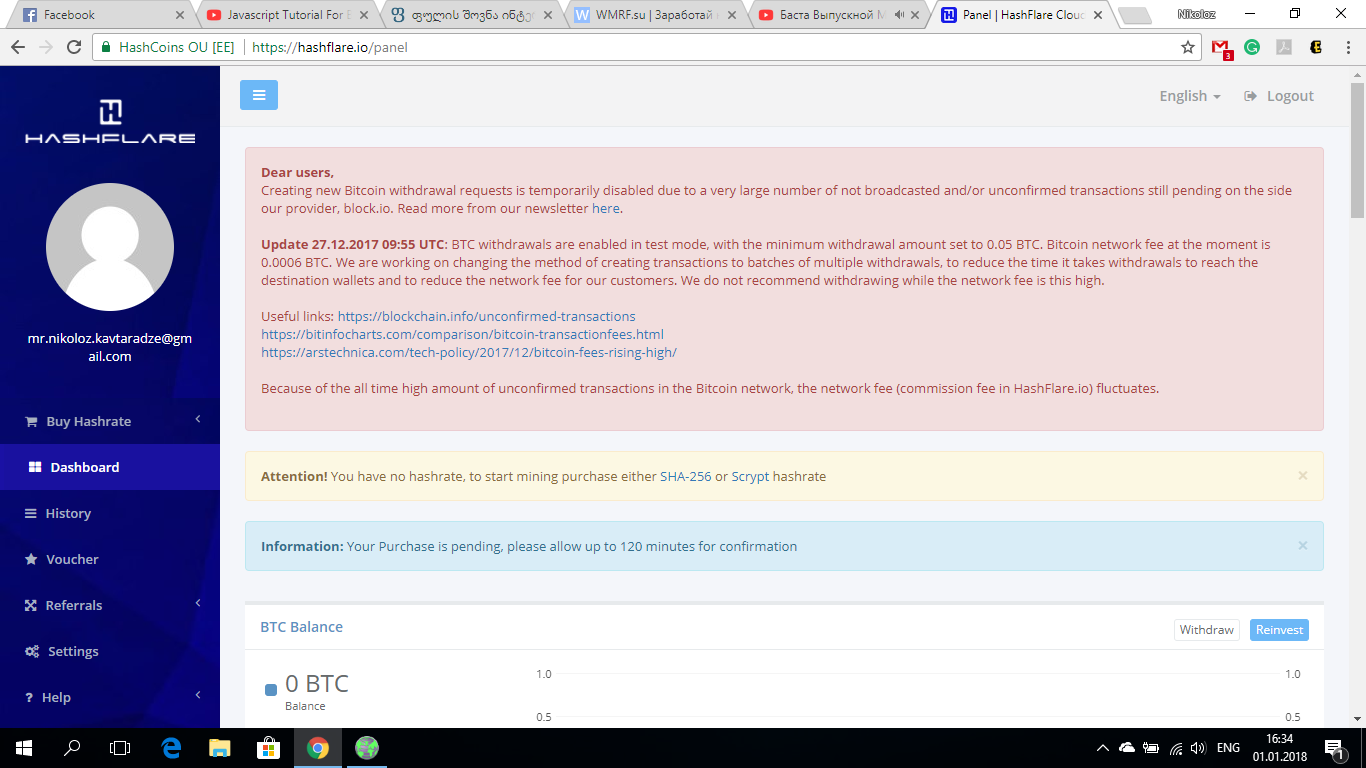Click the browser back arrow

(x=17, y=47)
